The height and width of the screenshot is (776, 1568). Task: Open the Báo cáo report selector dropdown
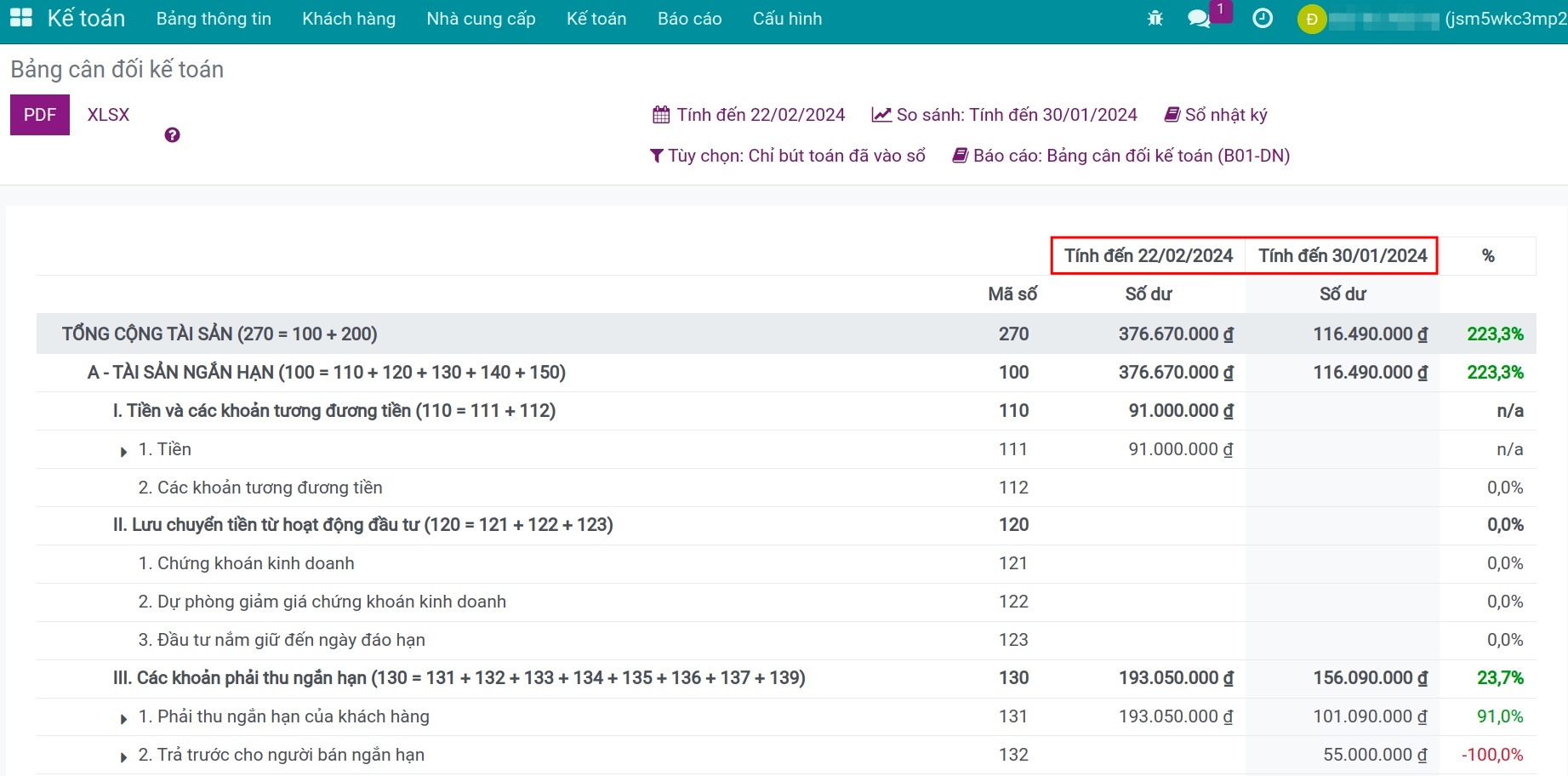(1120, 156)
